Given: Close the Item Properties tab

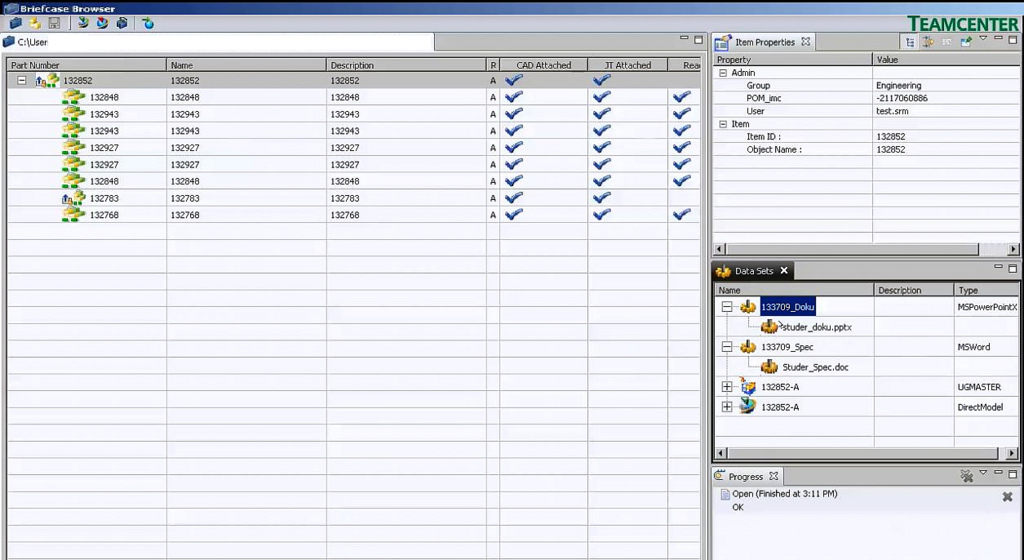Looking at the screenshot, I should click(806, 42).
